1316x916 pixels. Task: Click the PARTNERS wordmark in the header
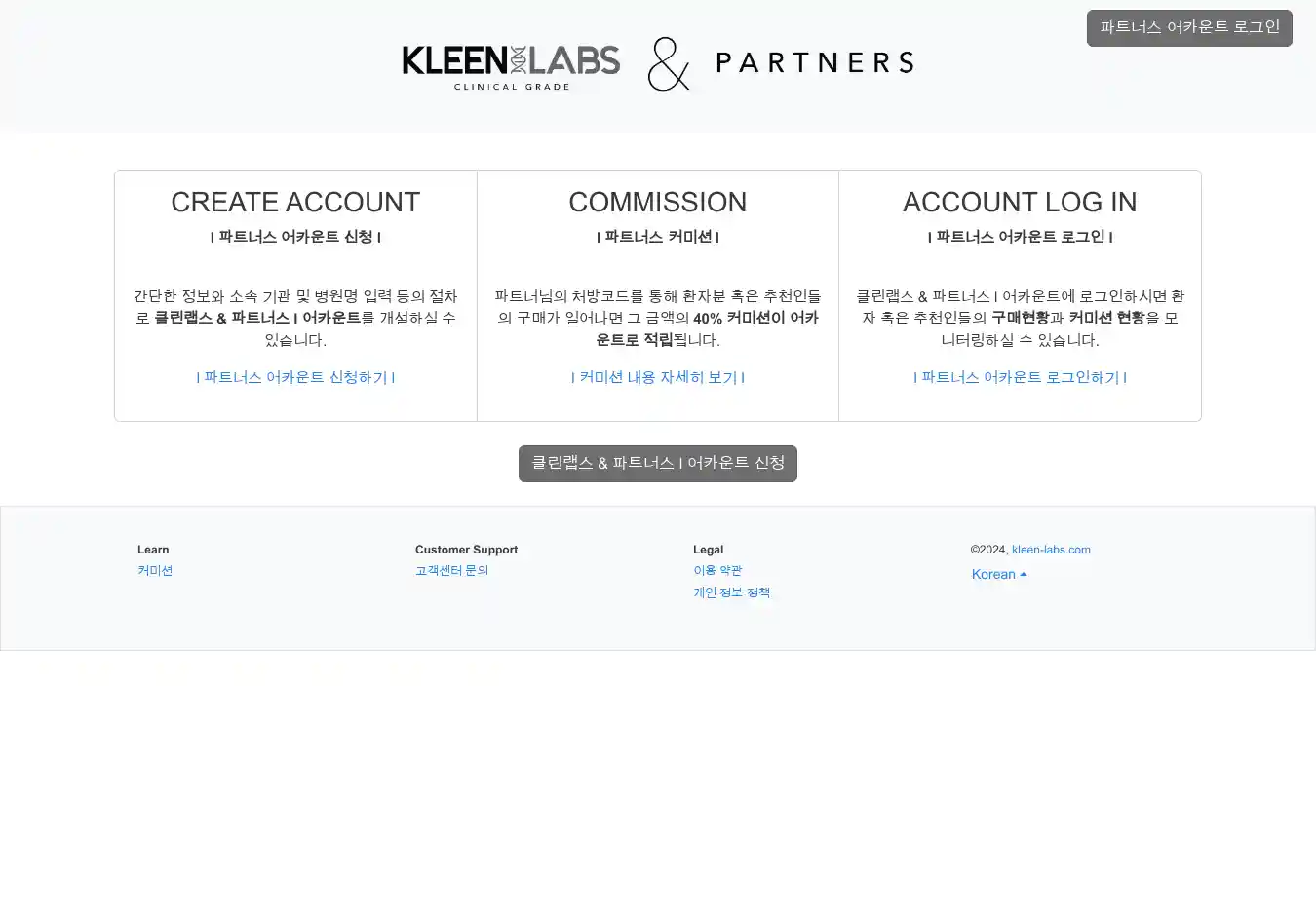coord(815,63)
